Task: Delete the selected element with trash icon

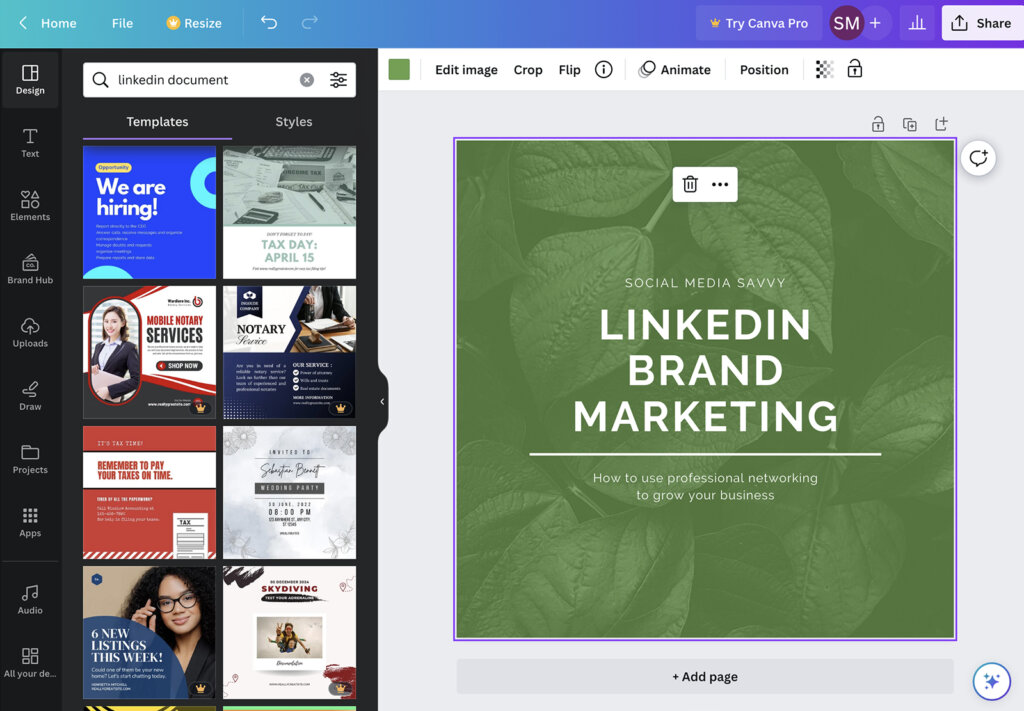Action: click(x=687, y=184)
